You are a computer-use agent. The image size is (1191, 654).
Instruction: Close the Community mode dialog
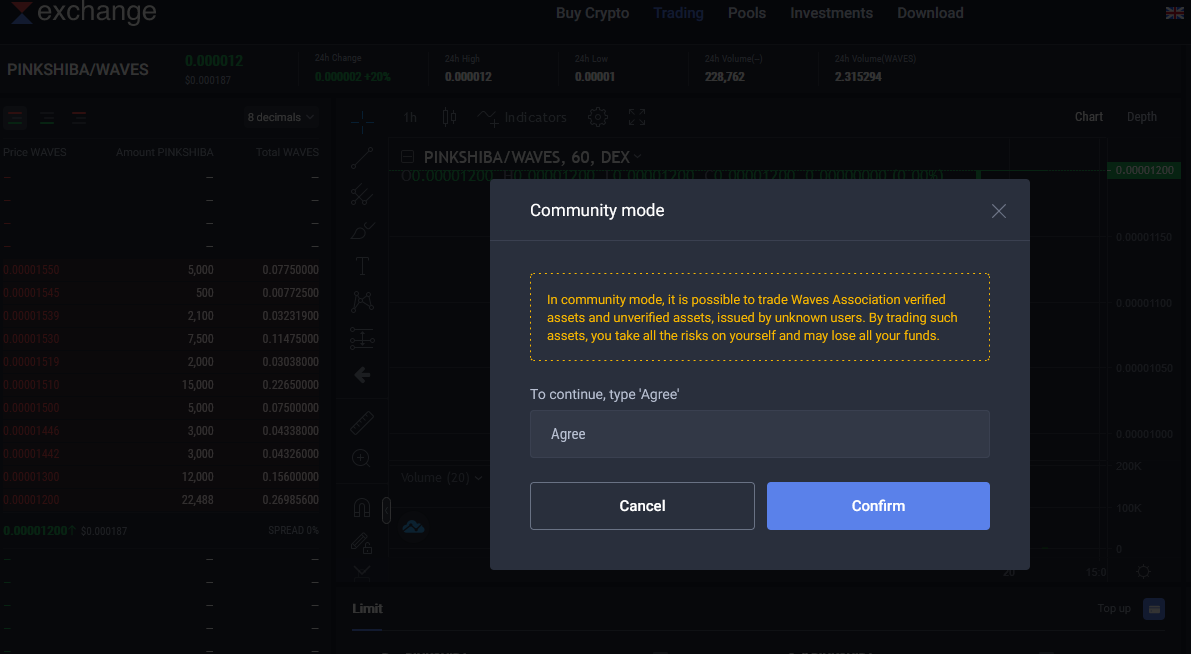click(x=998, y=211)
